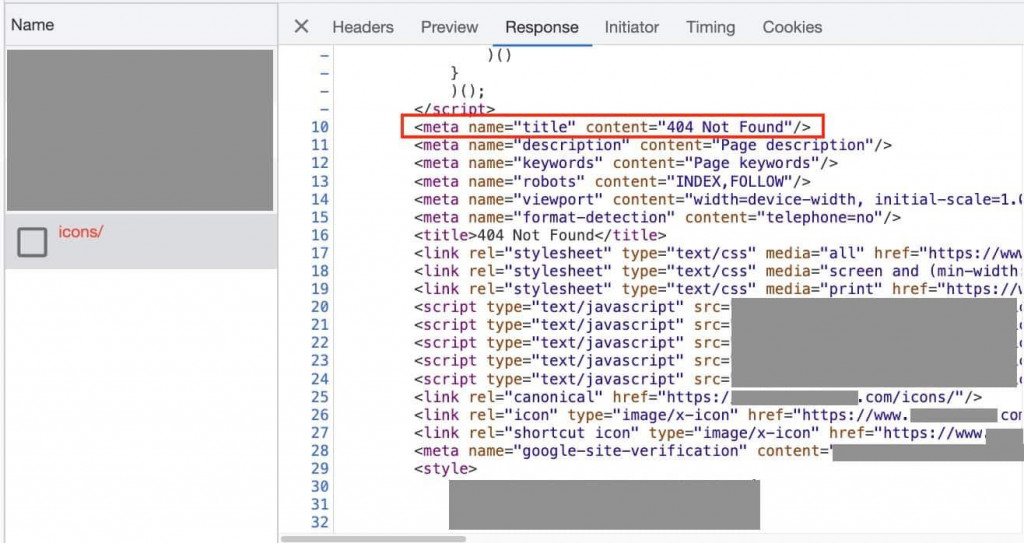Click the gray thumbnail area under Name

(x=140, y=130)
